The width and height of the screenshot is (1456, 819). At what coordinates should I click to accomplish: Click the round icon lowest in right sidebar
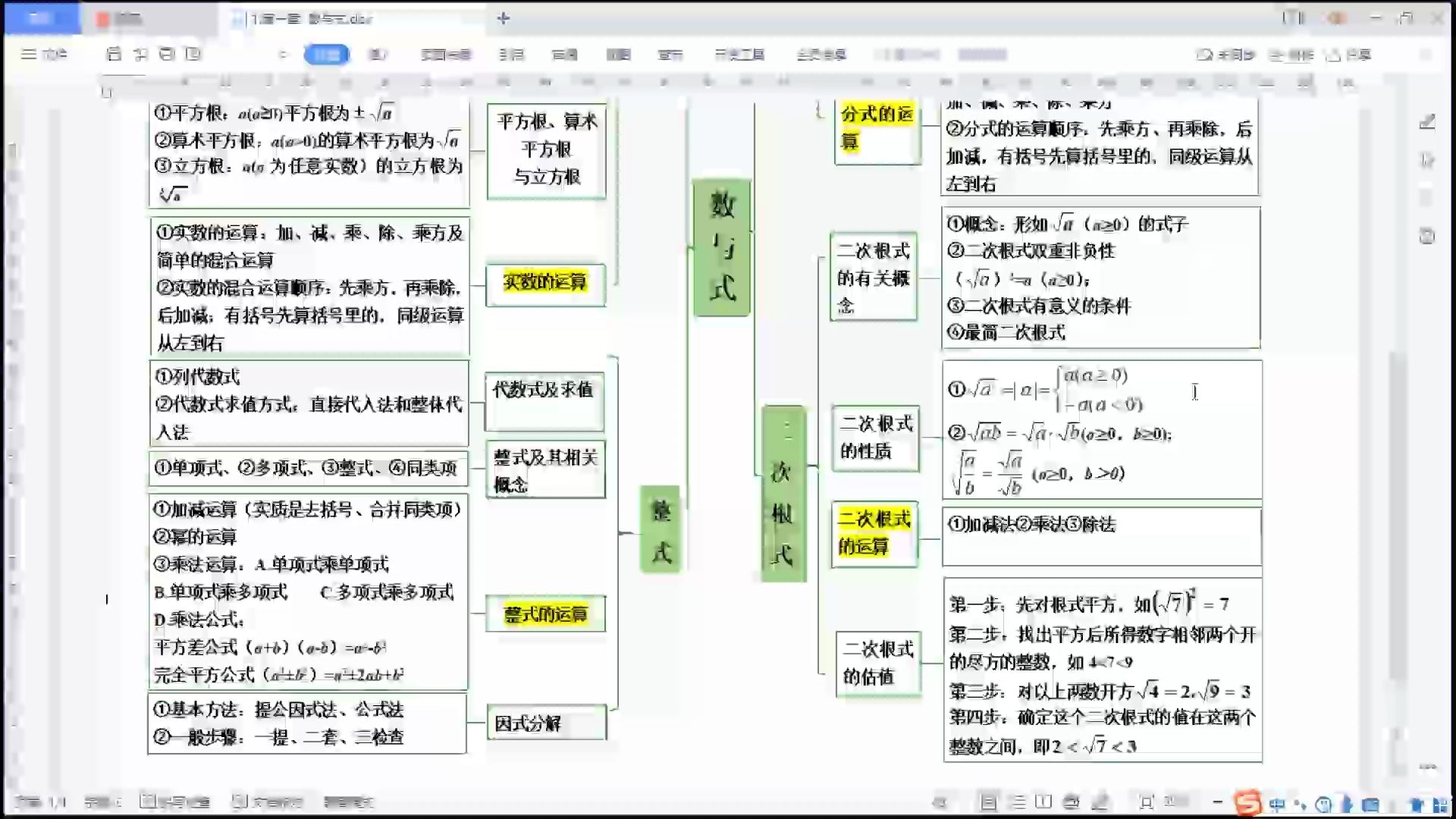[1427, 236]
